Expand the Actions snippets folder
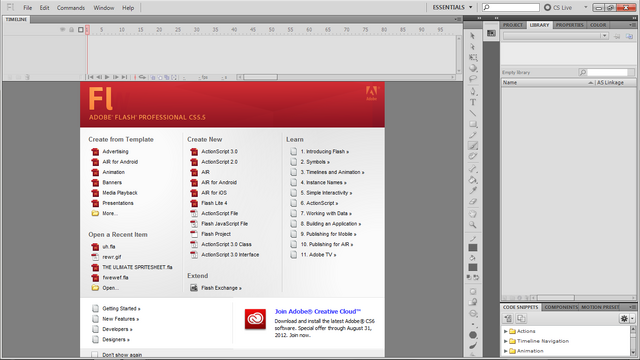 click(x=506, y=331)
